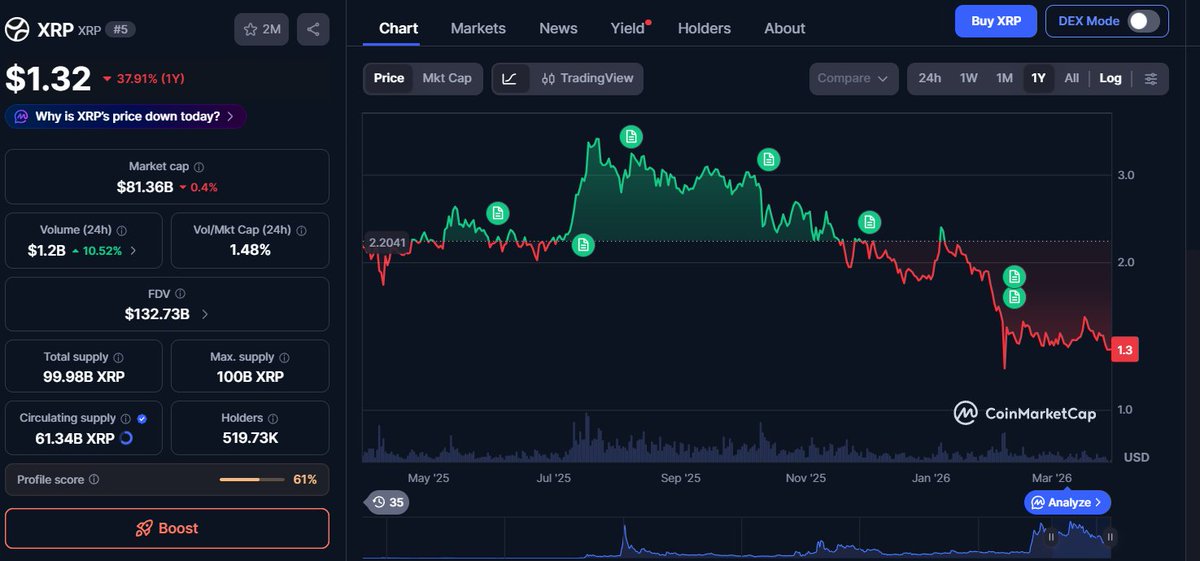The image size is (1200, 561).
Task: Click the circulating supply ring icon
Action: point(126,438)
